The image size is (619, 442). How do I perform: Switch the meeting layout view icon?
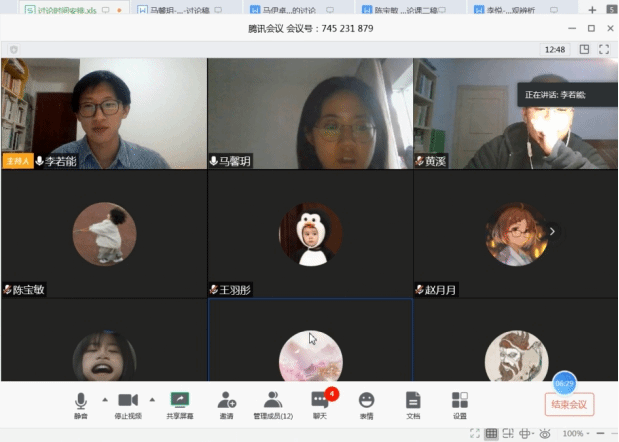(584, 49)
